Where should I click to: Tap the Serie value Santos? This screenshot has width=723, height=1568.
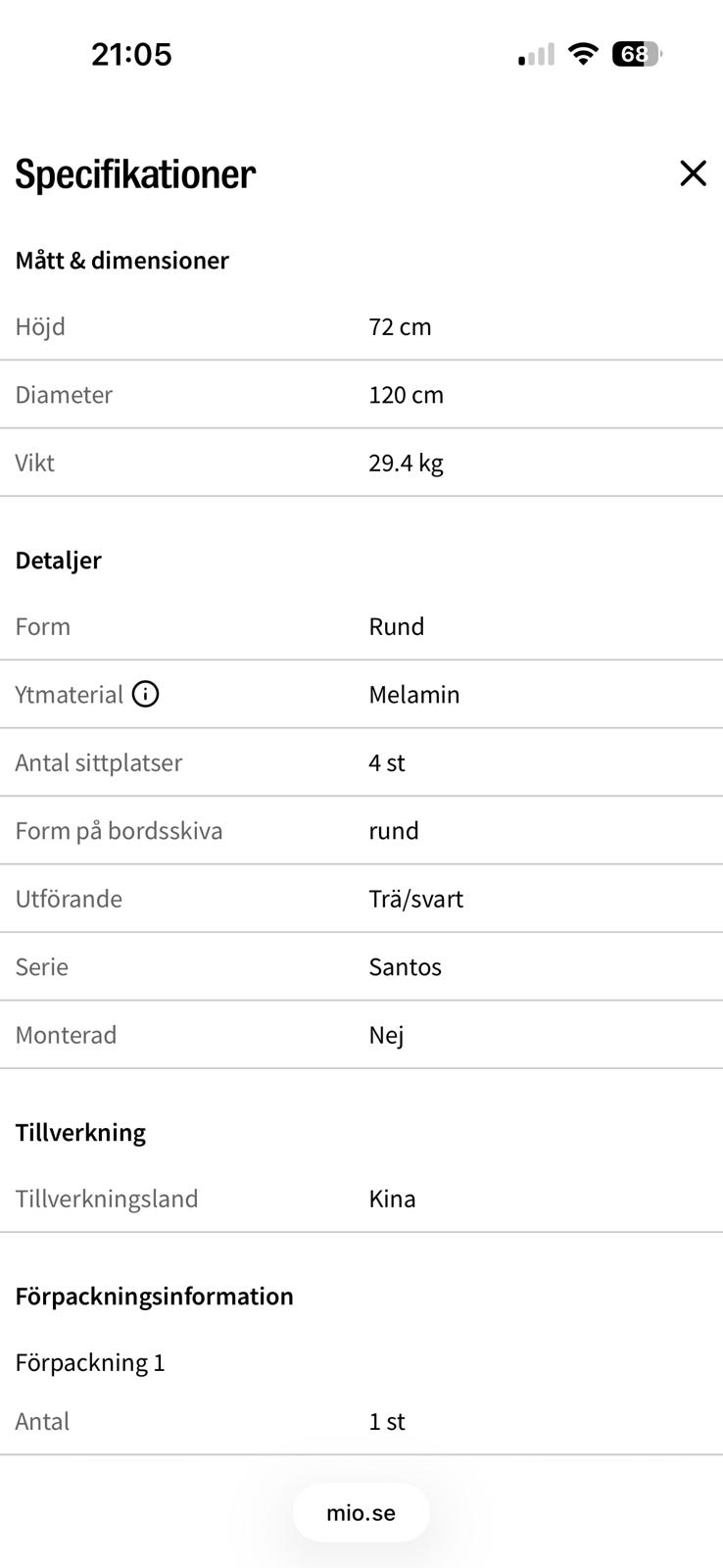click(405, 967)
